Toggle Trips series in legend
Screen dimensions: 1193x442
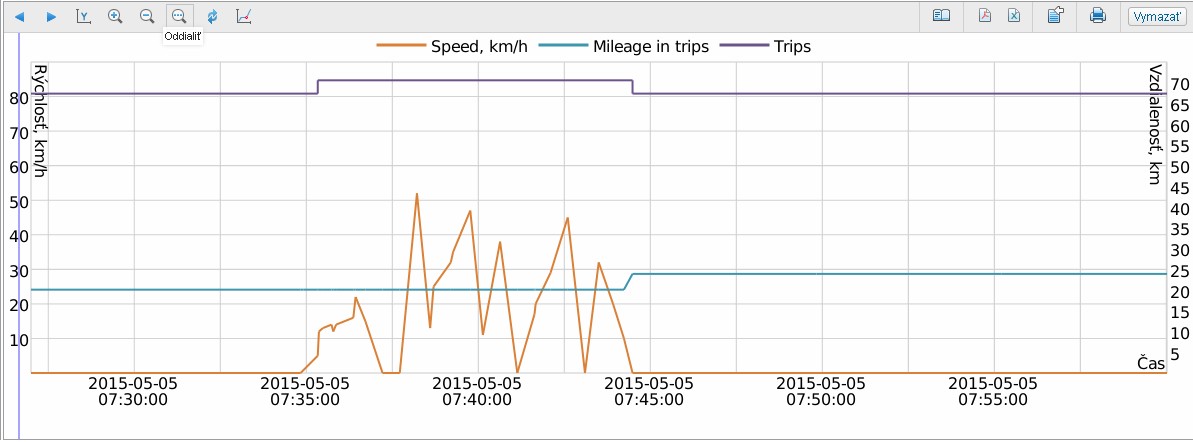click(x=792, y=46)
